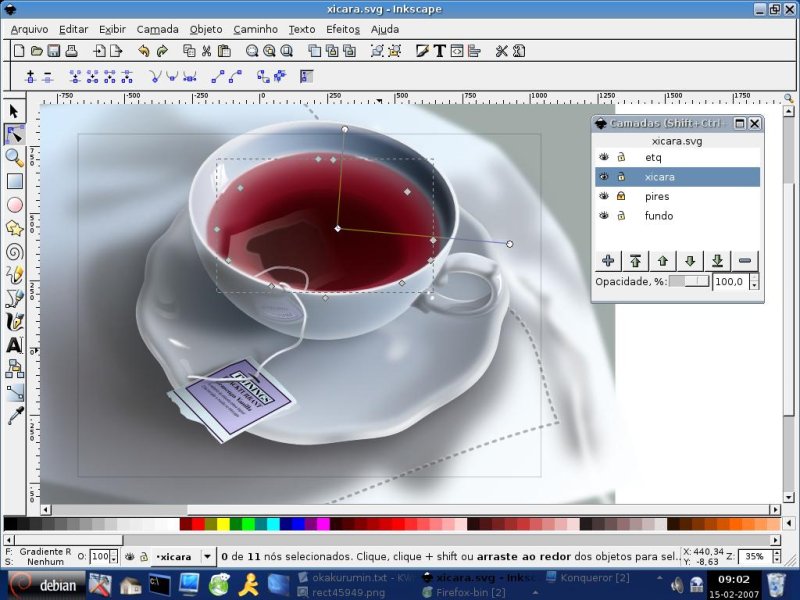Increase Opacidade value with the spinner arrow
This screenshot has height=600, width=800.
(x=753, y=277)
